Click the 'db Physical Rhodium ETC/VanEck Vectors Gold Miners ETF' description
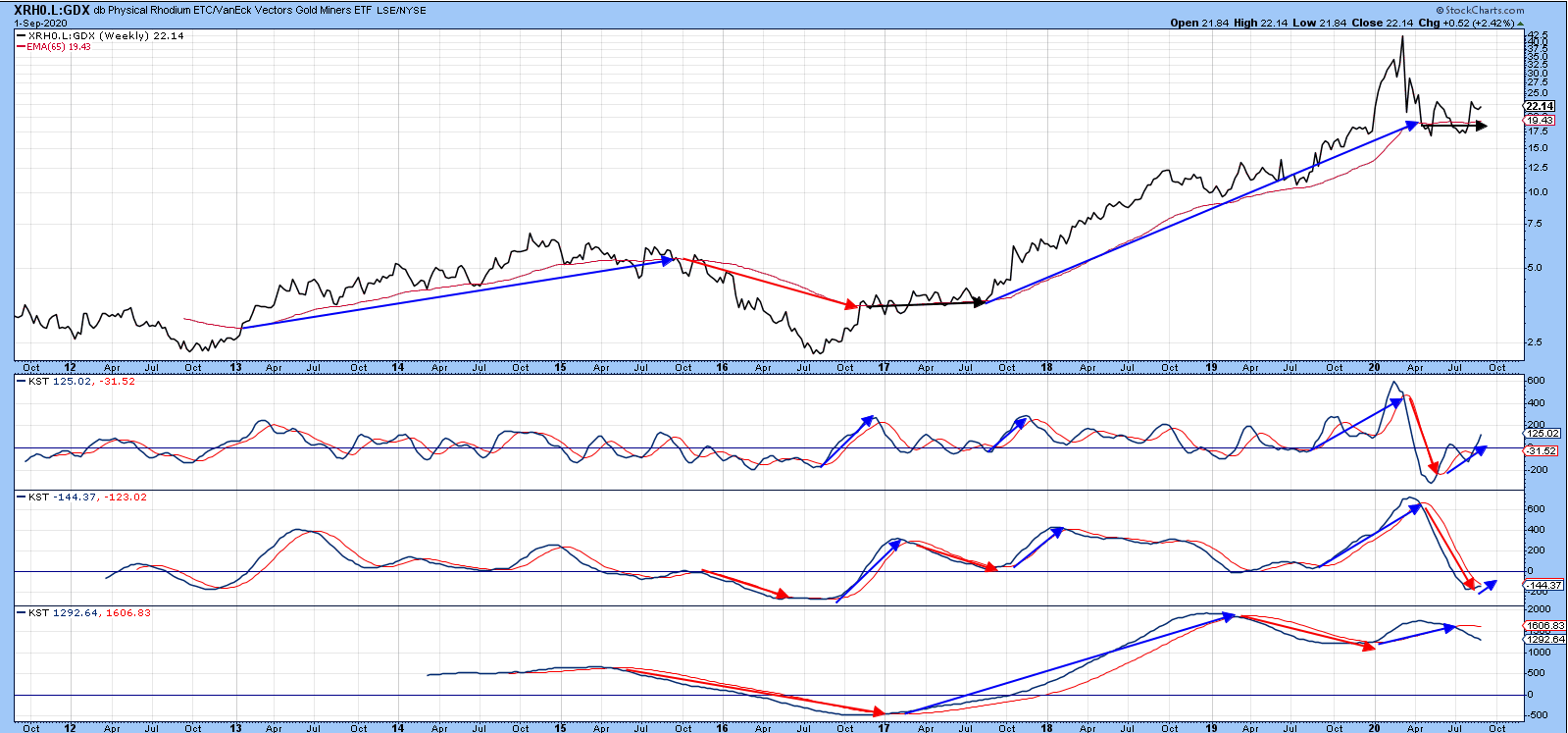Screen dimensions: 1568x733 tap(232, 11)
